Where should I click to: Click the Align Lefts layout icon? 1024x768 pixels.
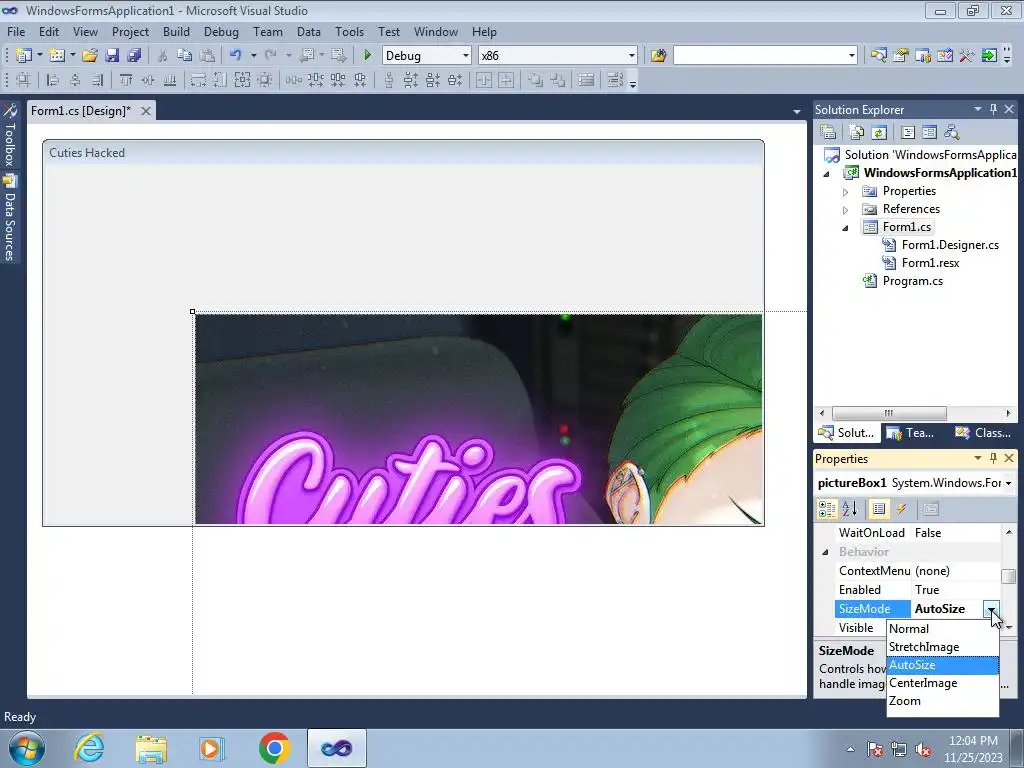53,80
